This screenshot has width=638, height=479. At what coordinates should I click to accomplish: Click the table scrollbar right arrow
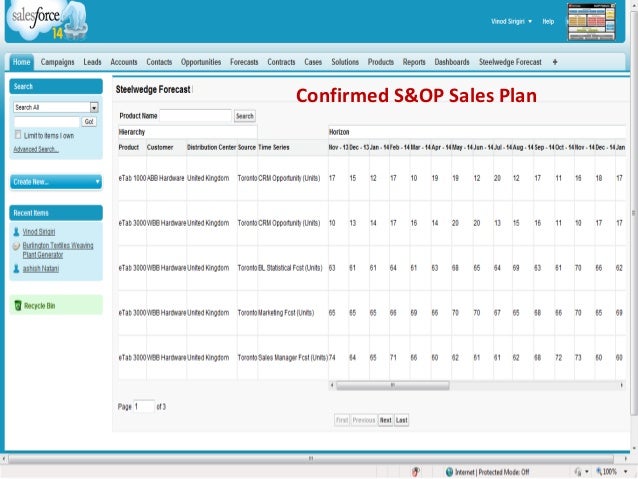click(x=622, y=385)
